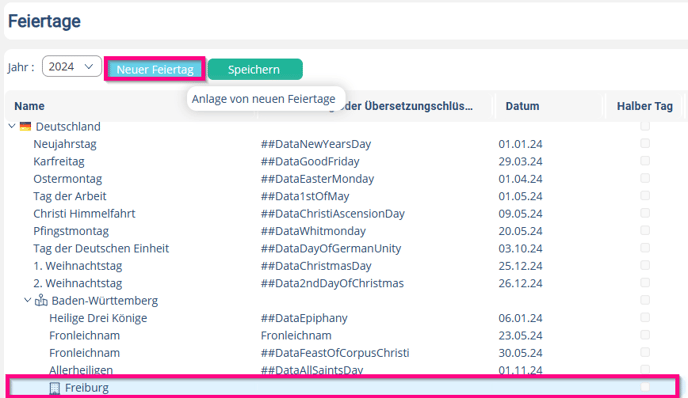Toggle Halber Tag checkbox for Karfreitag
This screenshot has width=688, height=398.
645,161
